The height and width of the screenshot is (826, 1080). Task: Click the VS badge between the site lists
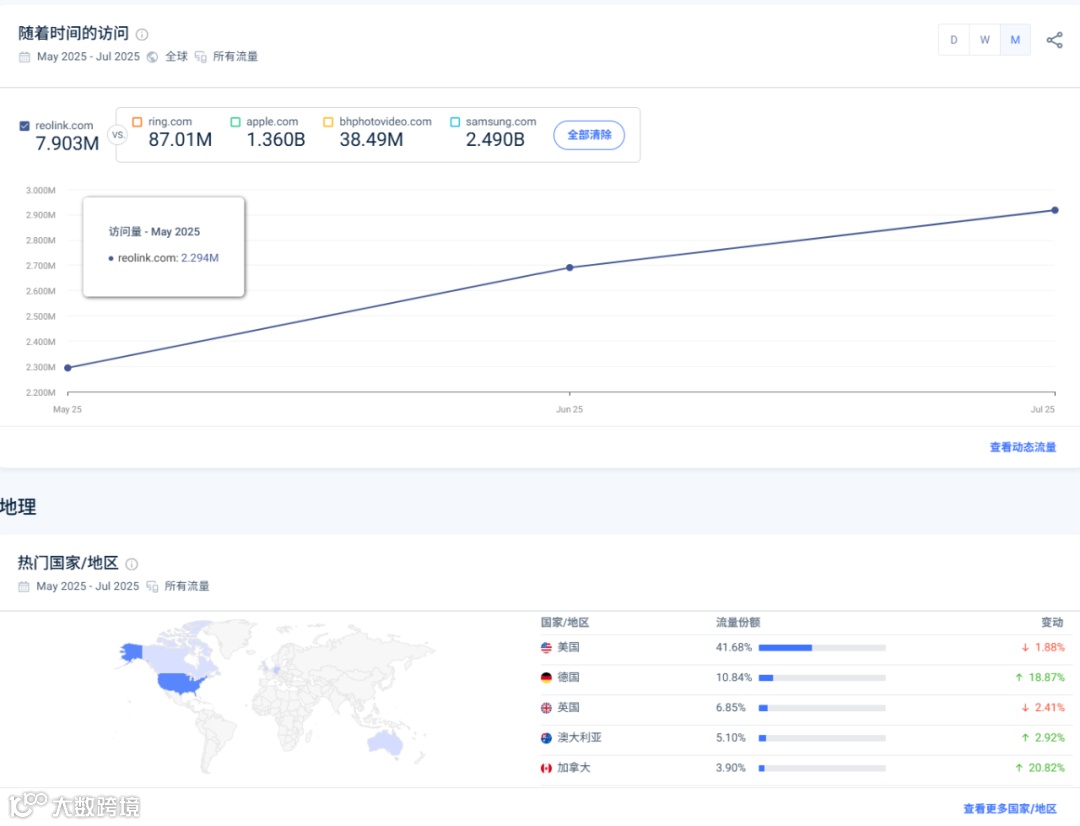118,135
